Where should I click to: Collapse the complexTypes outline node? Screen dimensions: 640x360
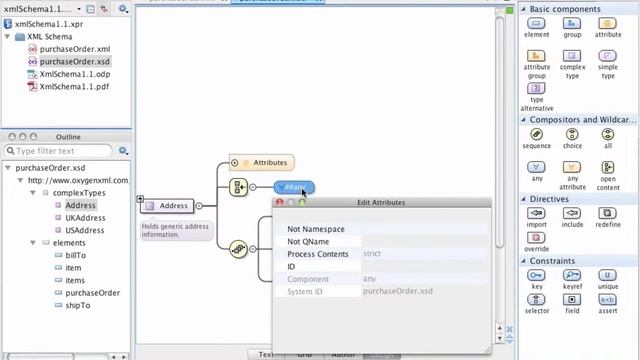(33, 193)
